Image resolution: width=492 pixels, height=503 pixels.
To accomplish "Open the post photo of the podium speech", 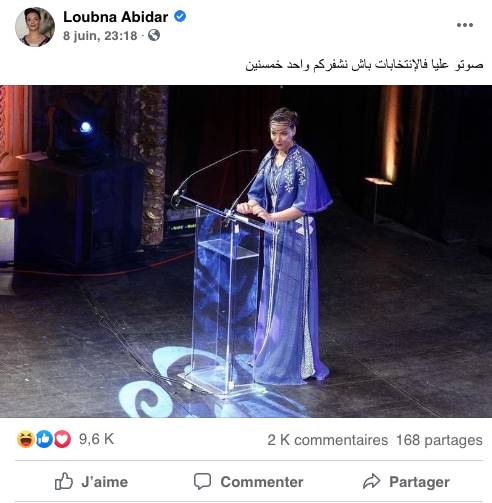I will (246, 251).
